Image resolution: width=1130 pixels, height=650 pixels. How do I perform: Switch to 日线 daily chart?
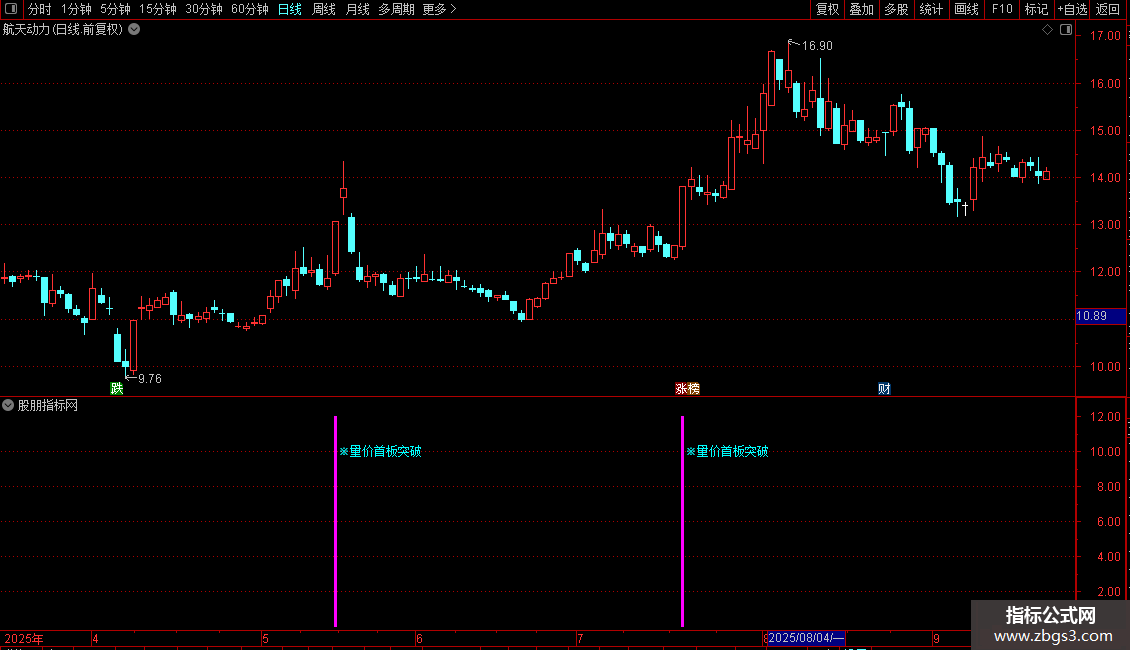(290, 9)
